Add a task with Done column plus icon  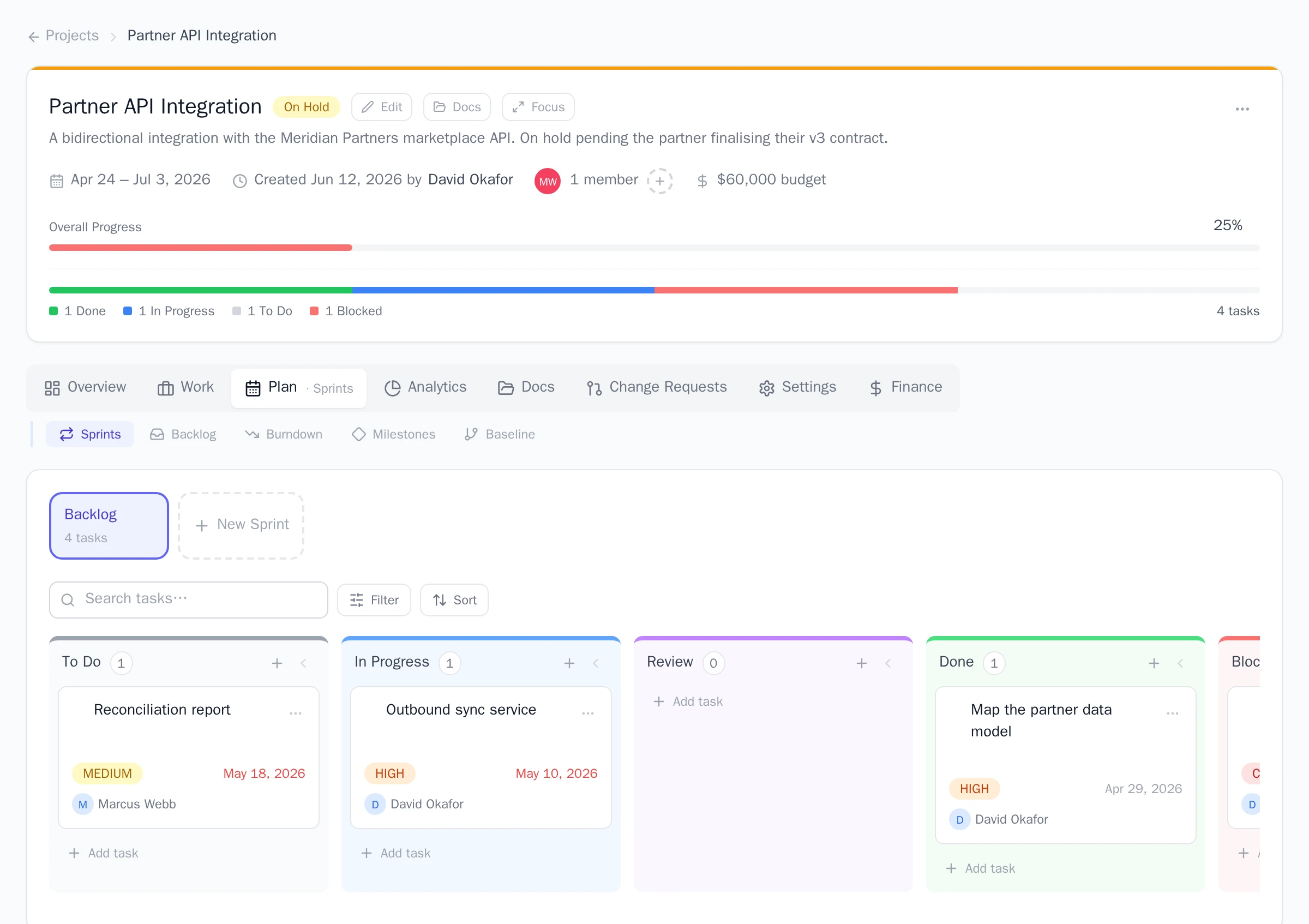click(x=1154, y=663)
